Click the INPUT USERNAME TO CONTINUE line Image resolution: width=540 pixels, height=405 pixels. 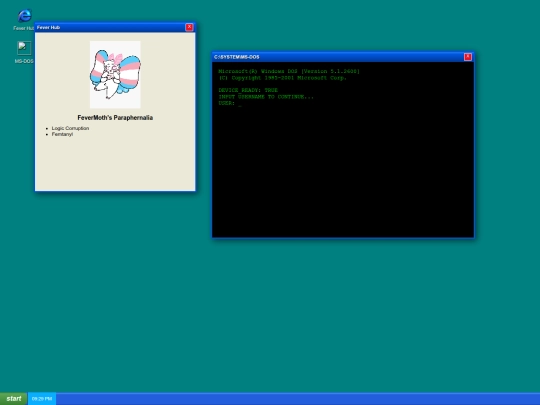pyautogui.click(x=266, y=97)
